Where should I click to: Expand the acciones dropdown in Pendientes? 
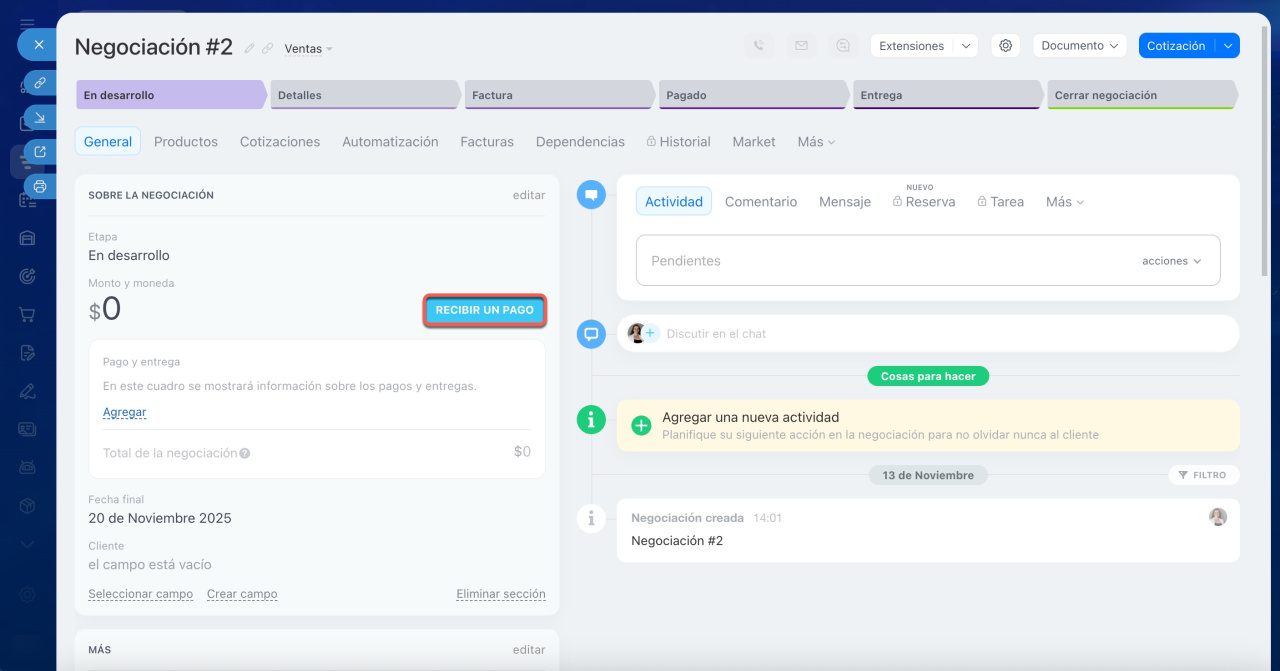pyautogui.click(x=1172, y=261)
